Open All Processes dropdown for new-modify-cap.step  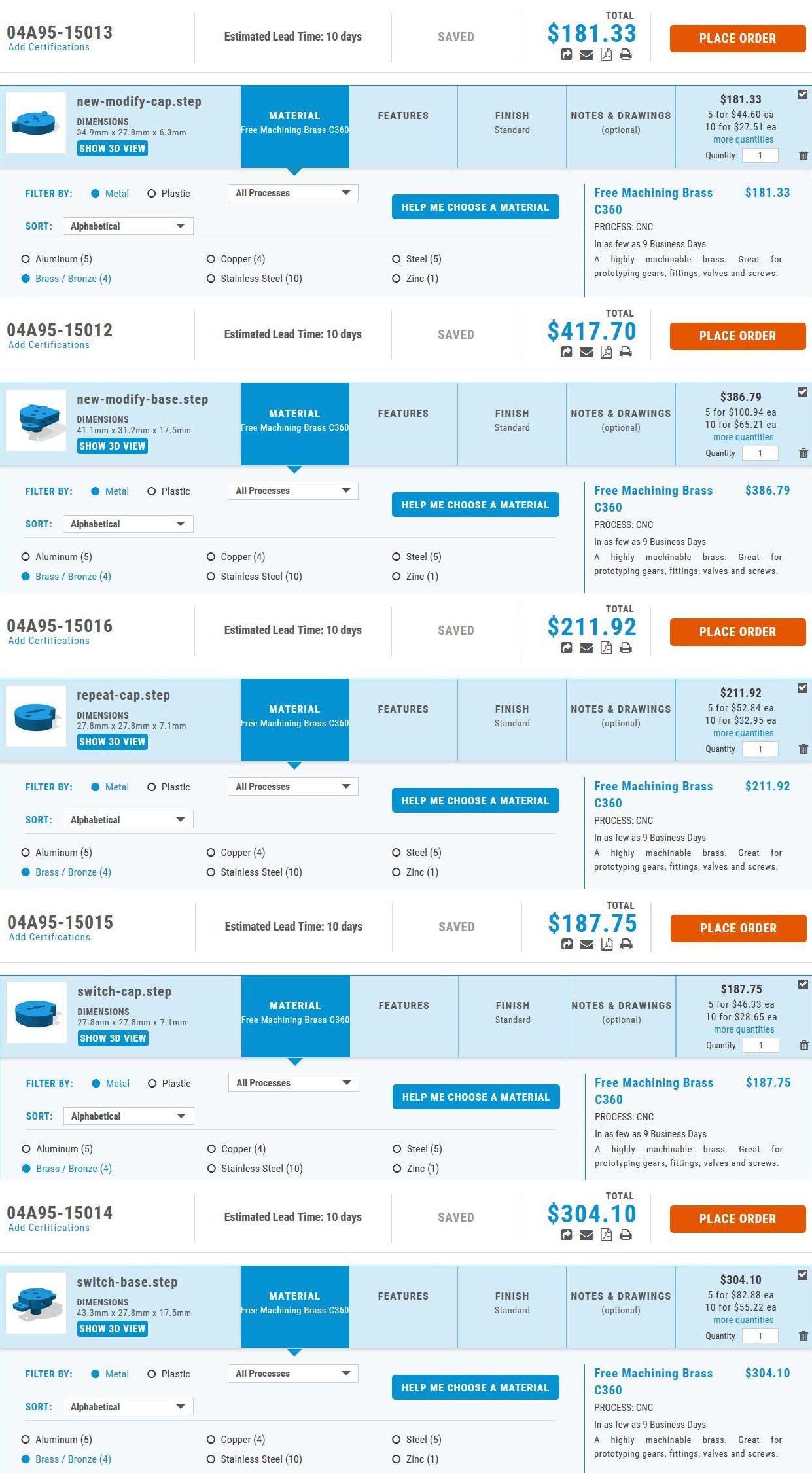click(x=293, y=193)
